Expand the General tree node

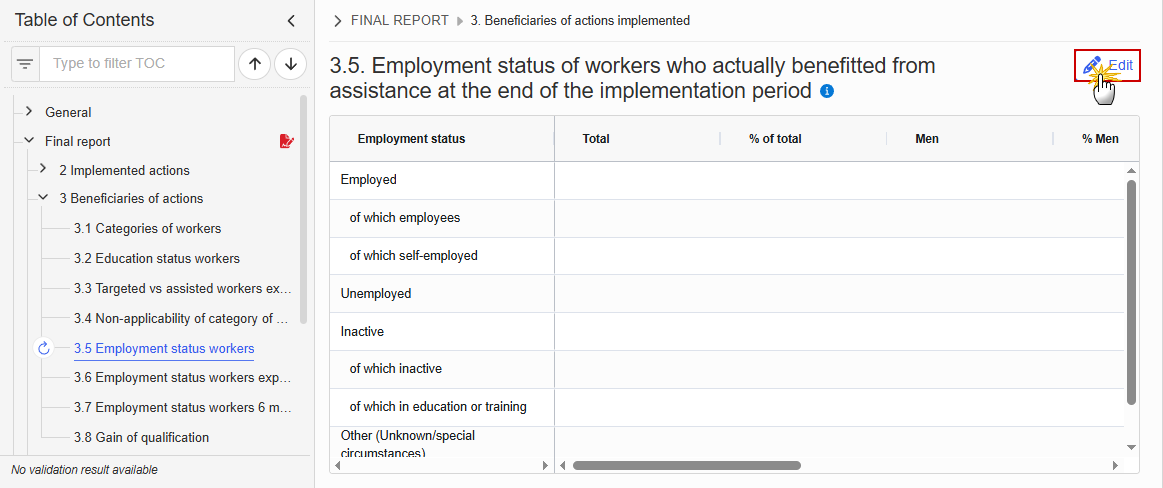28,112
